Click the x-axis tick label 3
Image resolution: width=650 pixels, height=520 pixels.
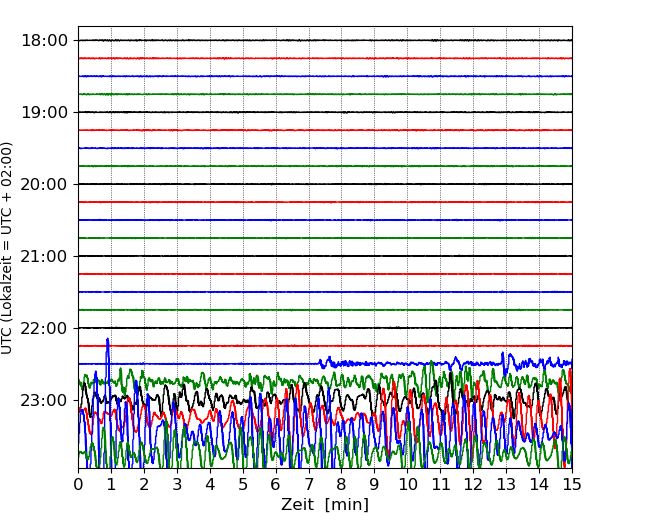tap(177, 484)
